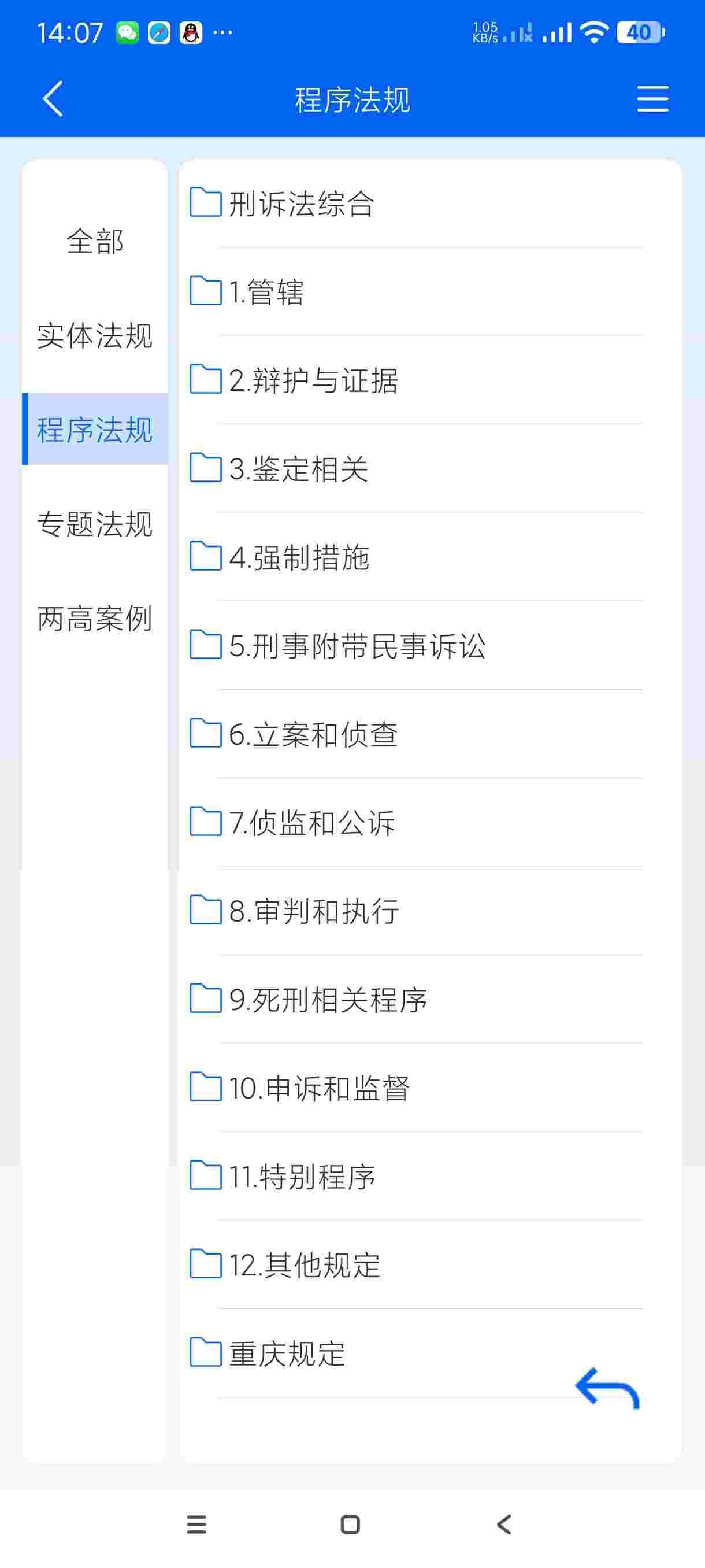This screenshot has width=705, height=1568.
Task: Switch to the 专题法规 category
Action: [95, 524]
